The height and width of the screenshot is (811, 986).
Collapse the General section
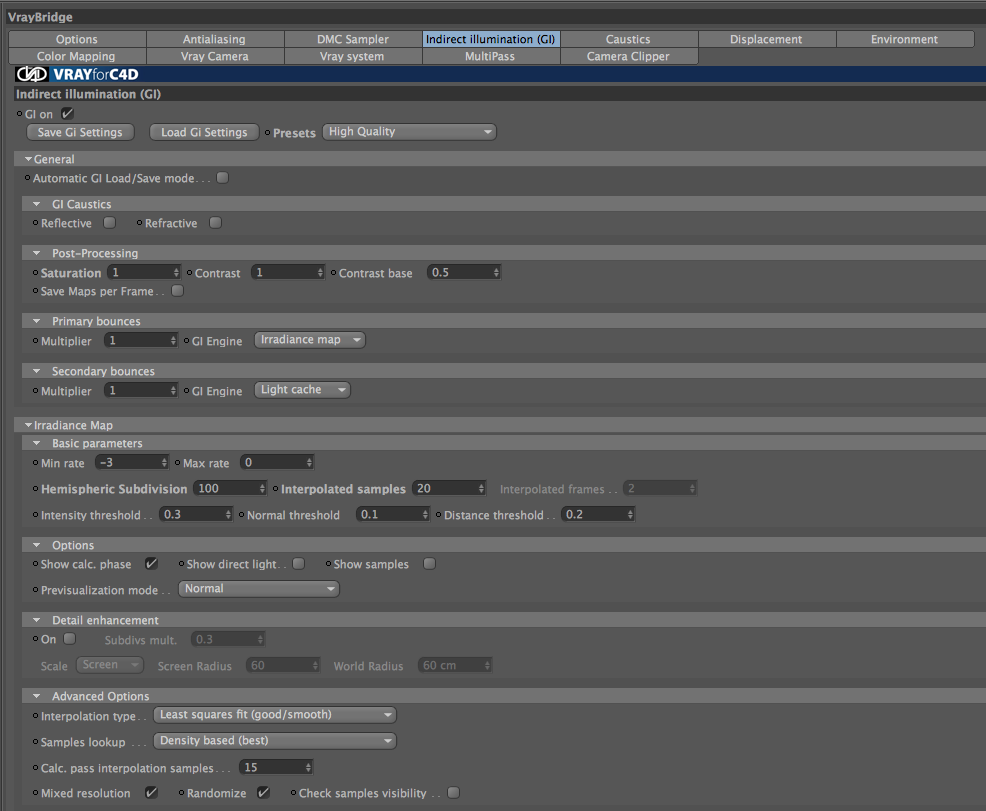click(x=28, y=159)
